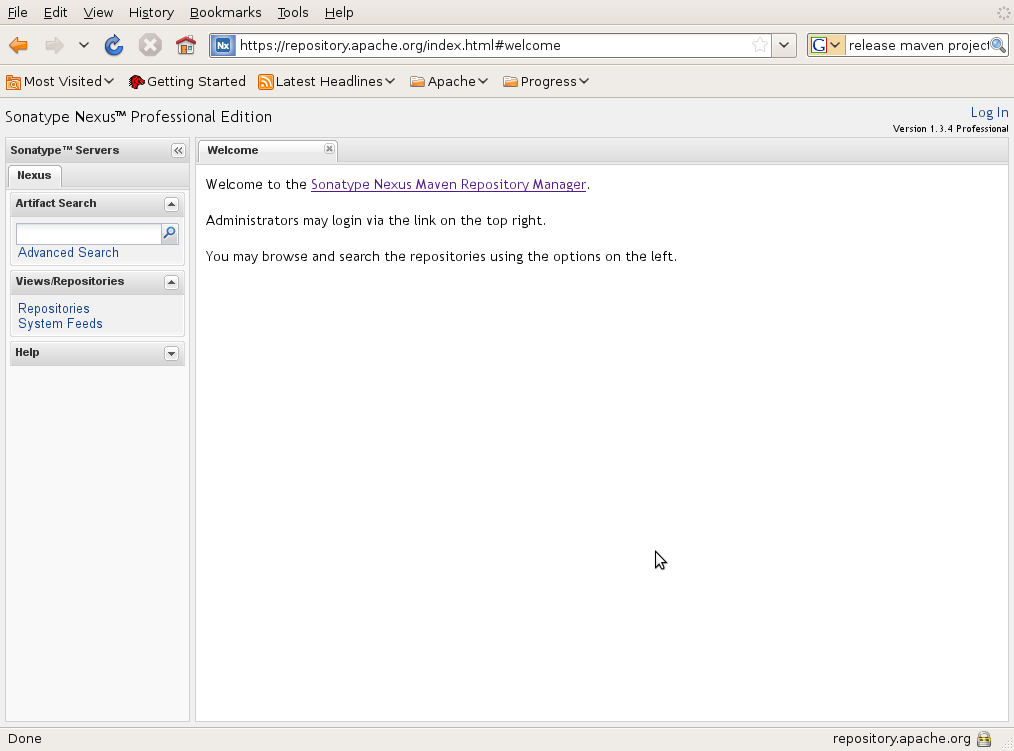The height and width of the screenshot is (751, 1014).
Task: Open the Bookmarks menu
Action: 225,12
